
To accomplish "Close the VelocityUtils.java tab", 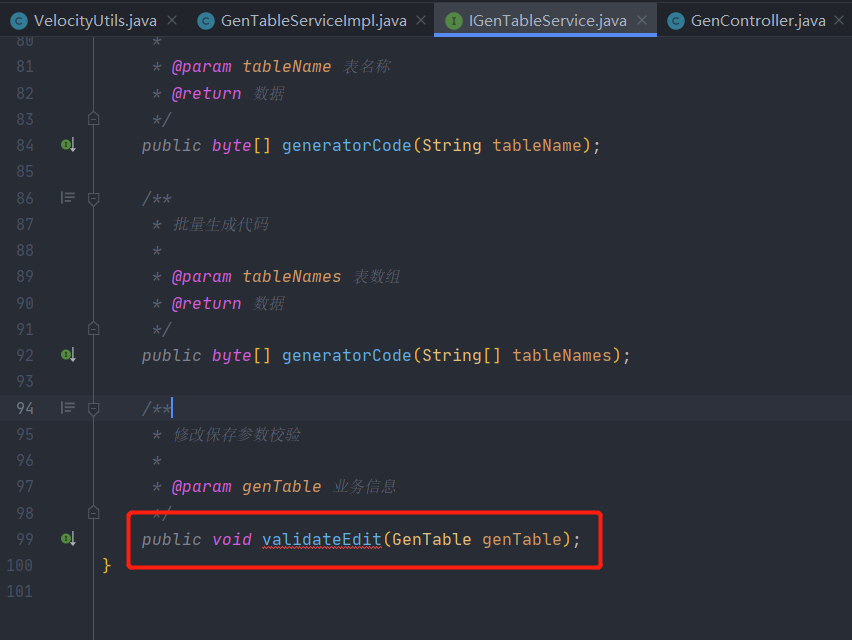I will (x=171, y=20).
